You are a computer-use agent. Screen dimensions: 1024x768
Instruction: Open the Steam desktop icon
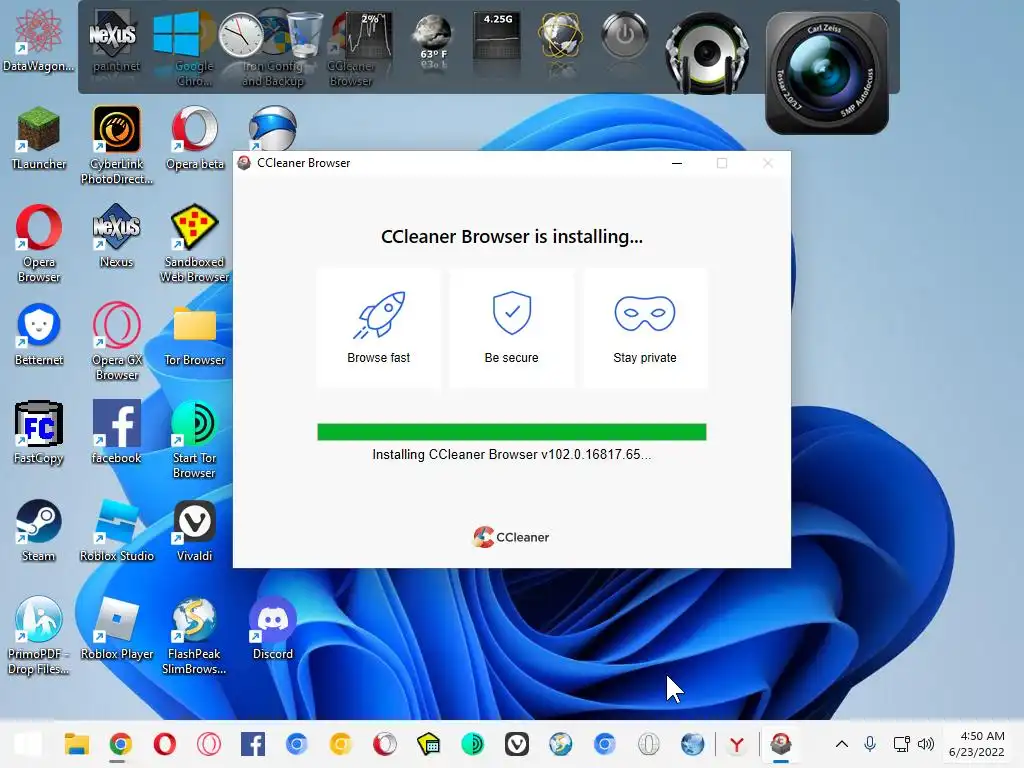click(39, 530)
